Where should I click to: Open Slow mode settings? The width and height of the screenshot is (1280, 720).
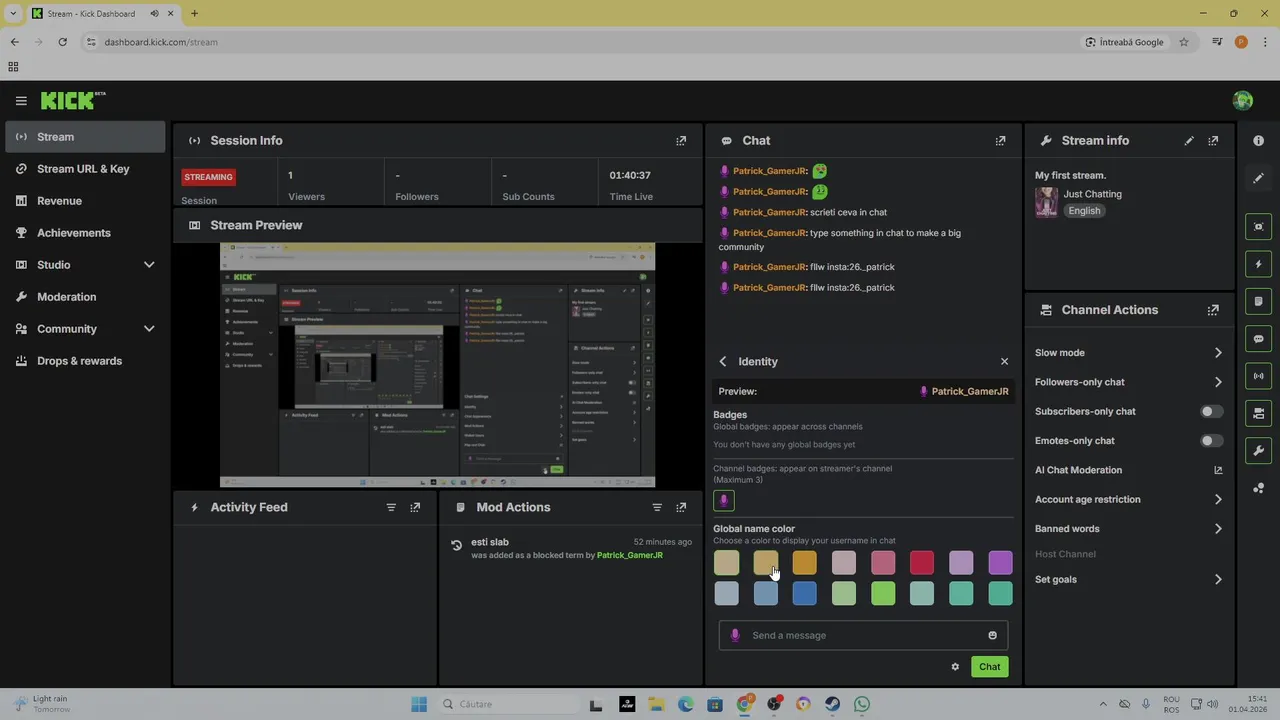click(1128, 353)
